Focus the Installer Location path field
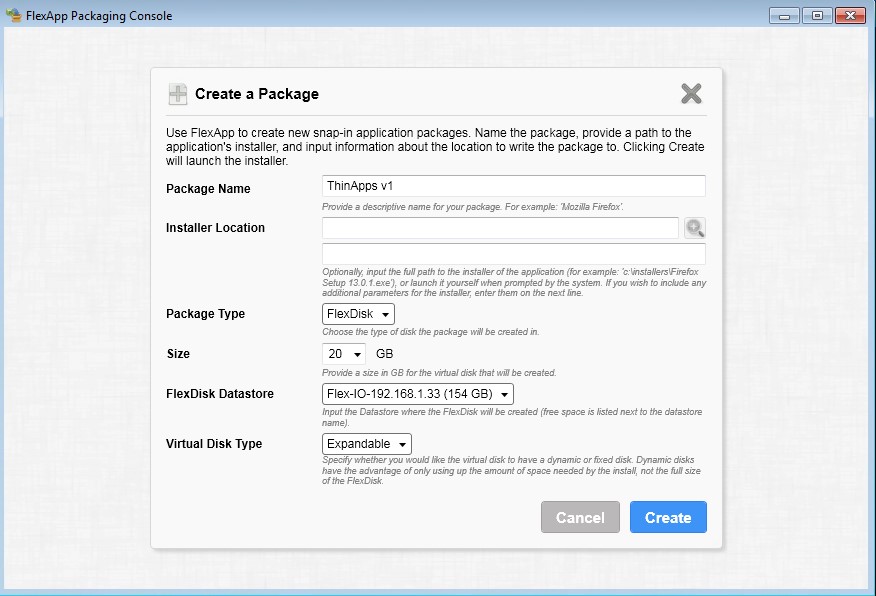876x596 pixels. (x=500, y=228)
